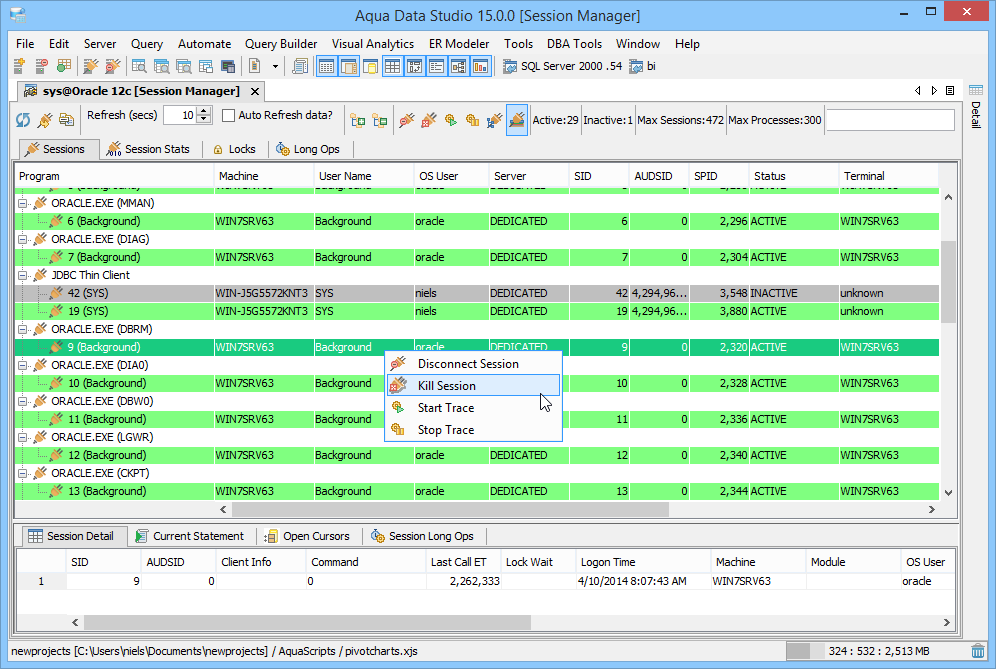Screen dimensions: 996x669
Task: Click Stop Trace icon in session toolbar
Action: (x=473, y=120)
